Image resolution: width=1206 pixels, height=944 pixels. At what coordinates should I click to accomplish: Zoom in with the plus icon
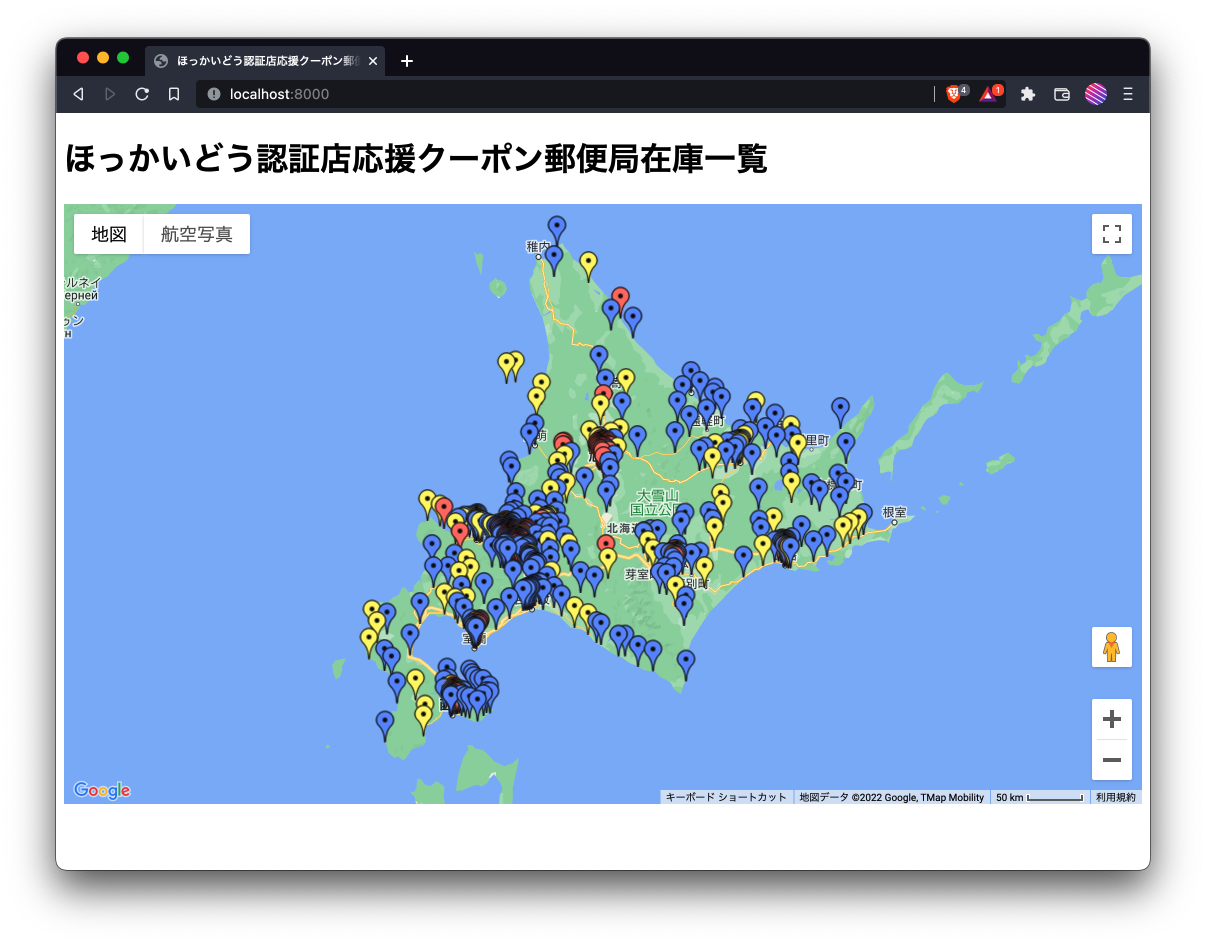pyautogui.click(x=1111, y=718)
